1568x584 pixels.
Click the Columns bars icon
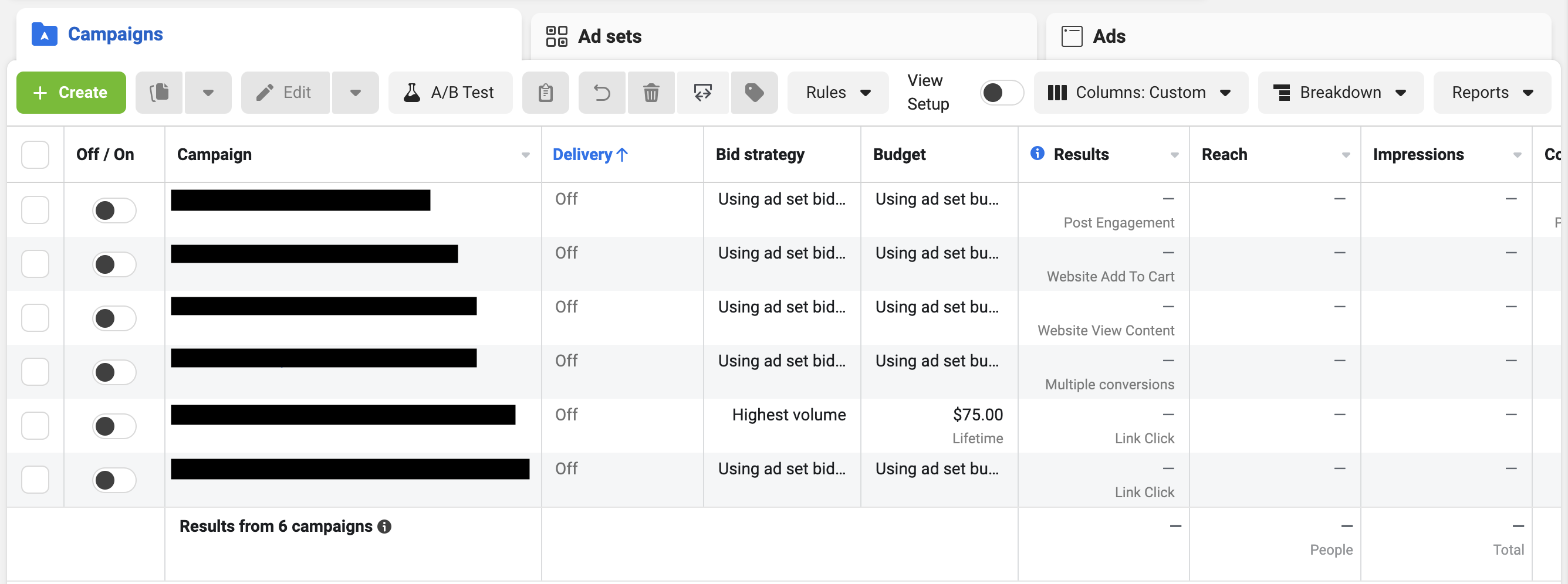(x=1057, y=93)
